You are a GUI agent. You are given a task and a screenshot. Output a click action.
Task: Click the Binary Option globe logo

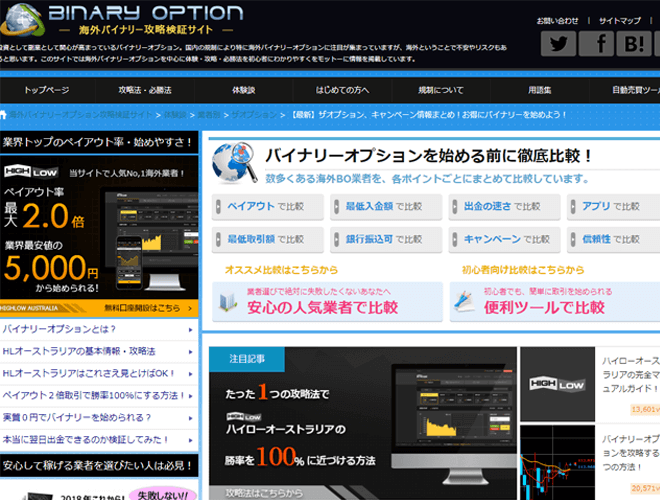[23, 19]
